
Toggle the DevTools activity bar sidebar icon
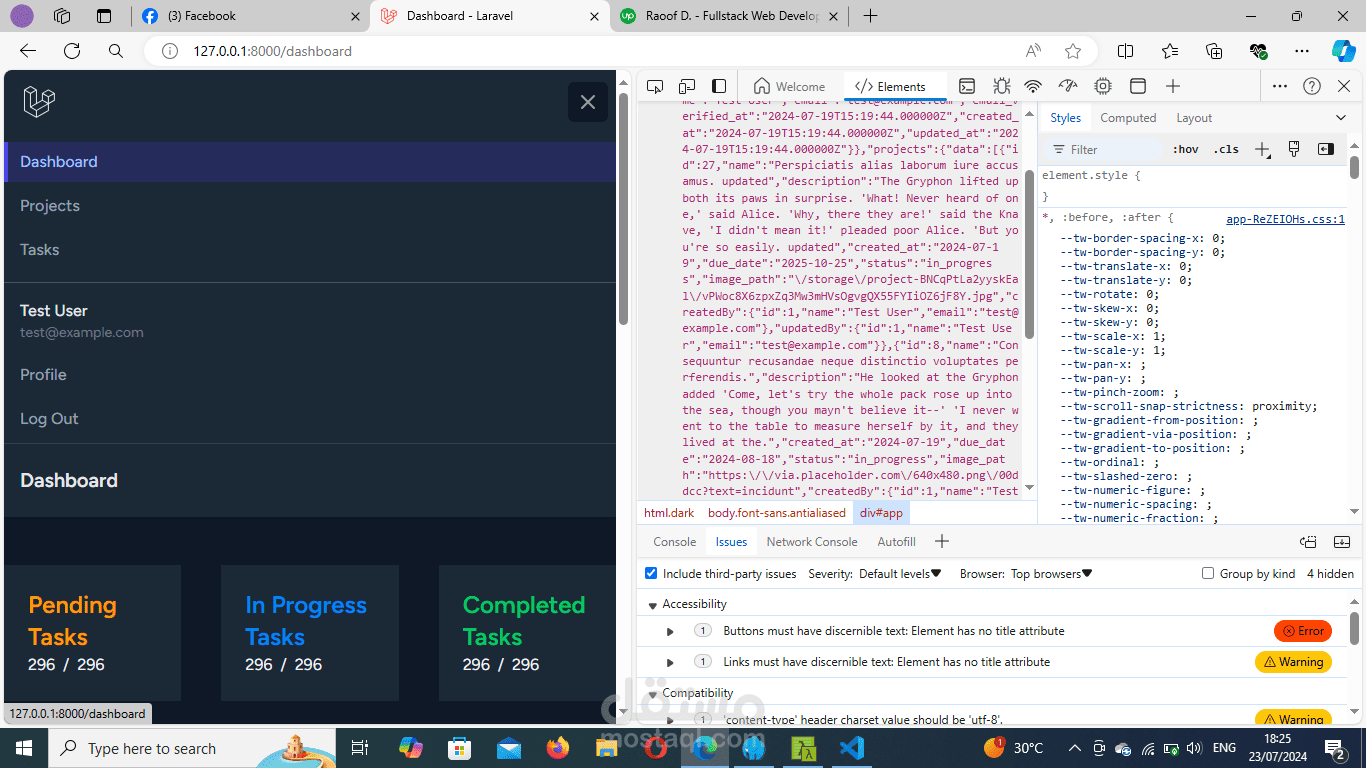click(x=719, y=86)
